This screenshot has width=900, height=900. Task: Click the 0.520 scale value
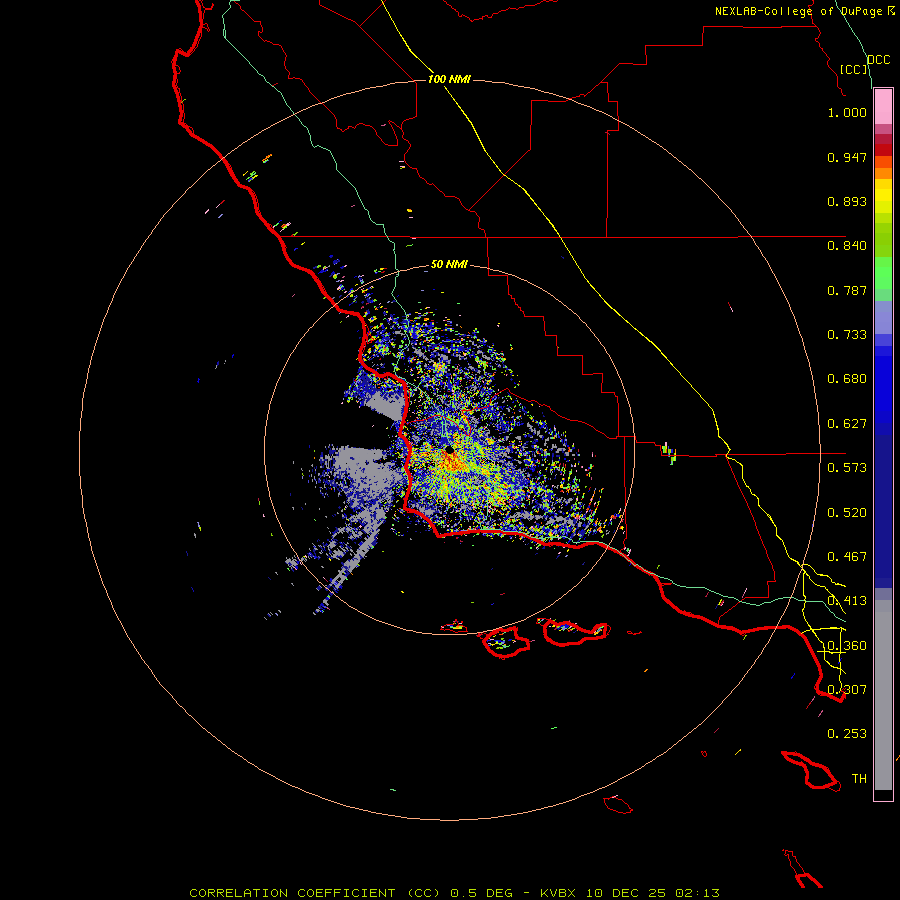[x=847, y=513]
